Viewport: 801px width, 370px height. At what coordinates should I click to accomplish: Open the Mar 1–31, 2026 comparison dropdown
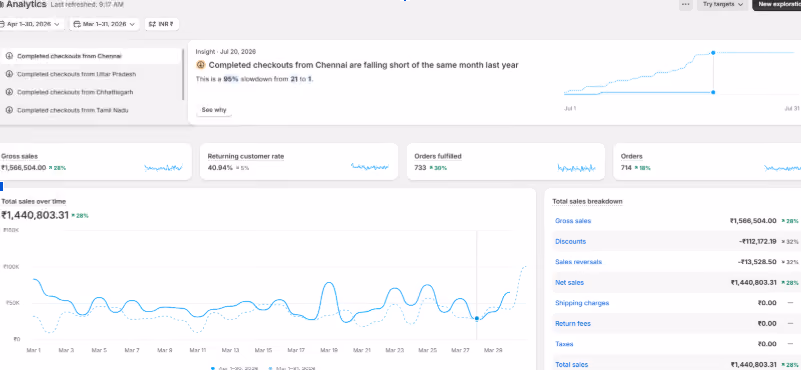pyautogui.click(x=104, y=24)
